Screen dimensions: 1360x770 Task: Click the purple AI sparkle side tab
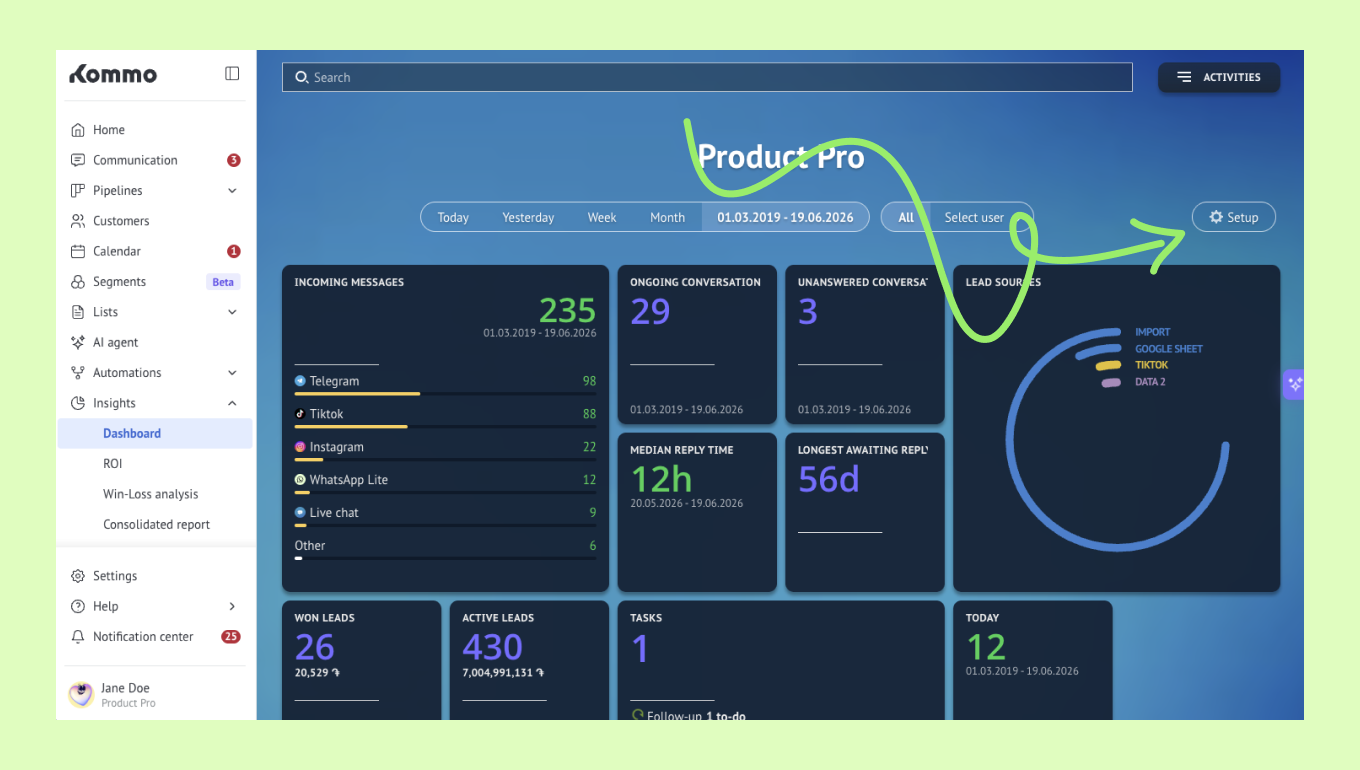tap(1294, 384)
